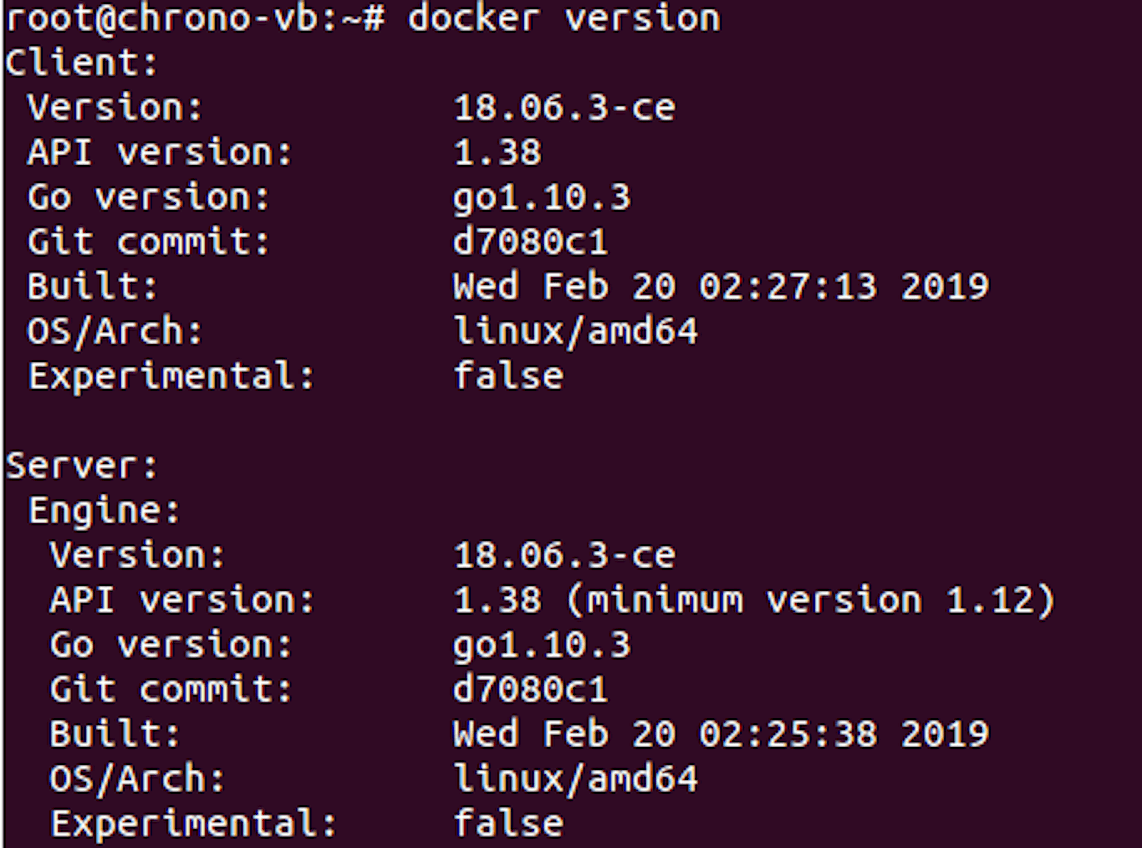Click the Client Git commit hash d7080c1
Screen dimensions: 1142x848
530,242
